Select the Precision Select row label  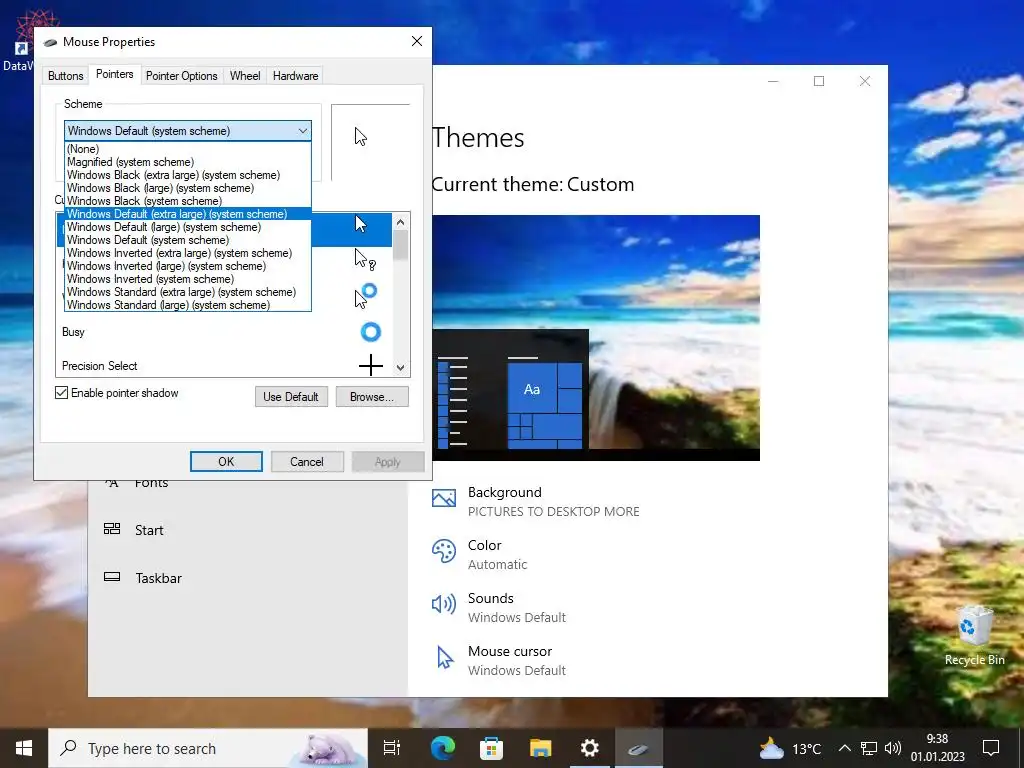[x=99, y=366]
